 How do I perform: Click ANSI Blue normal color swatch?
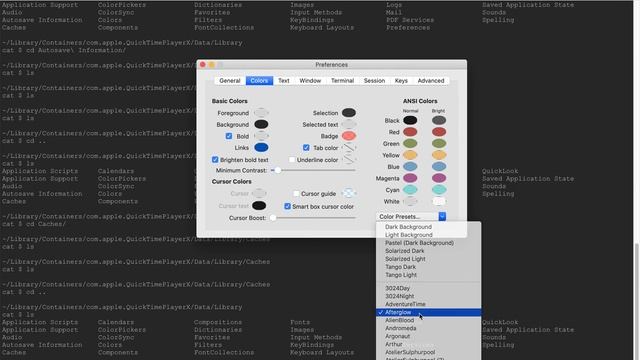410,167
